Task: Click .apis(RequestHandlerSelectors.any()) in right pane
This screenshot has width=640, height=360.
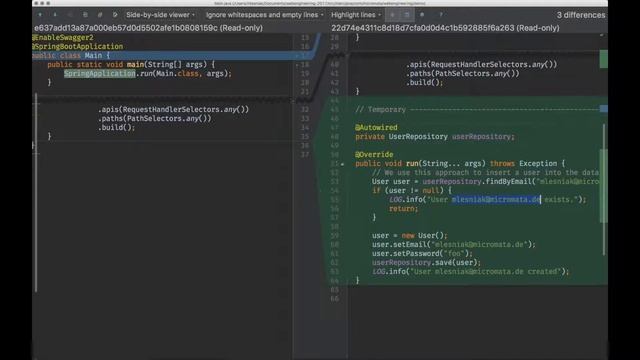Action: click(481, 64)
